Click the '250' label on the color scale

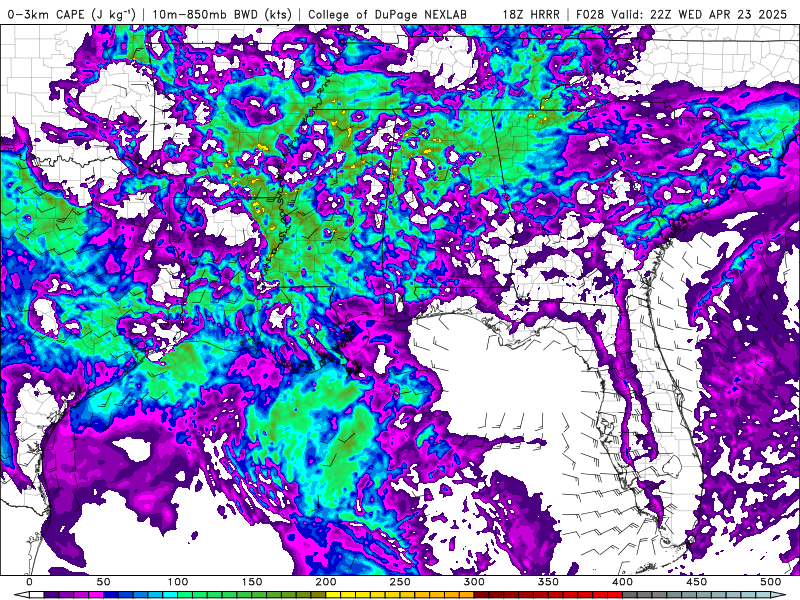pos(399,582)
